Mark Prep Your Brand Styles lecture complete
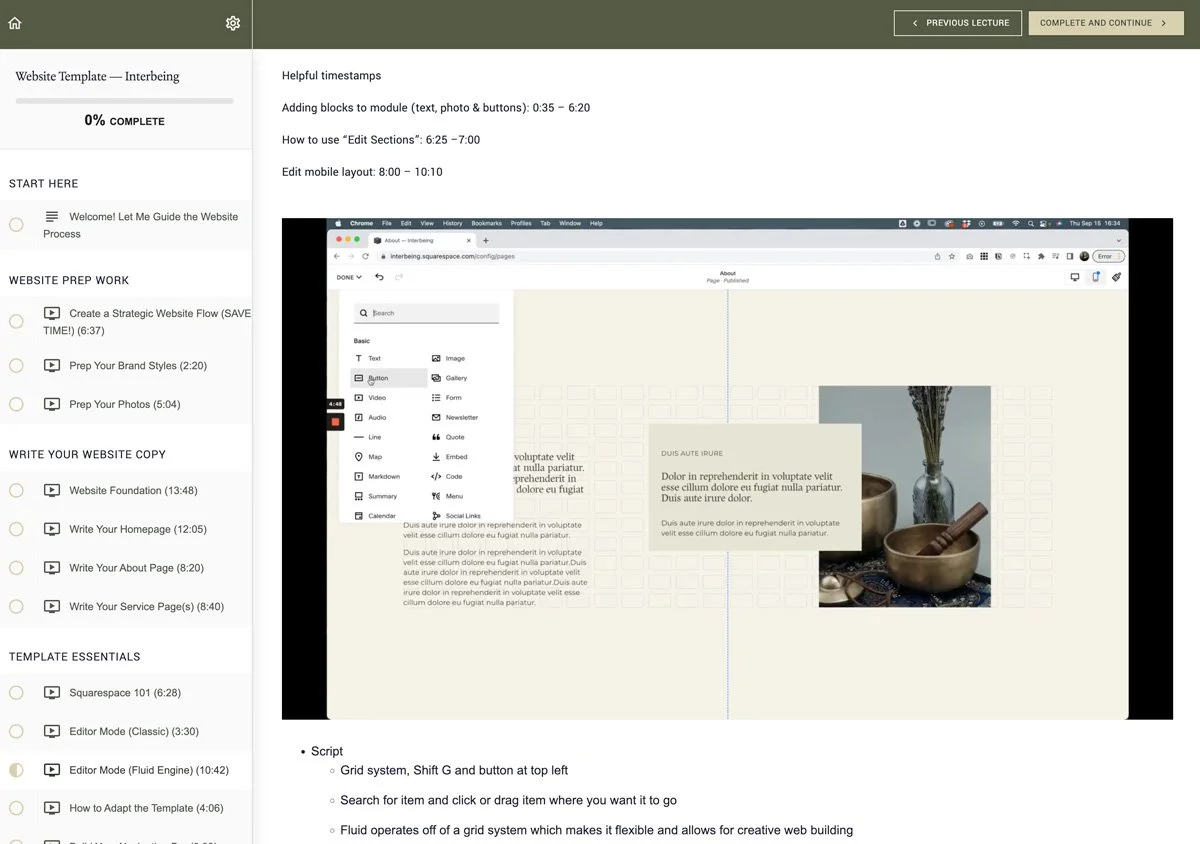 (x=16, y=365)
